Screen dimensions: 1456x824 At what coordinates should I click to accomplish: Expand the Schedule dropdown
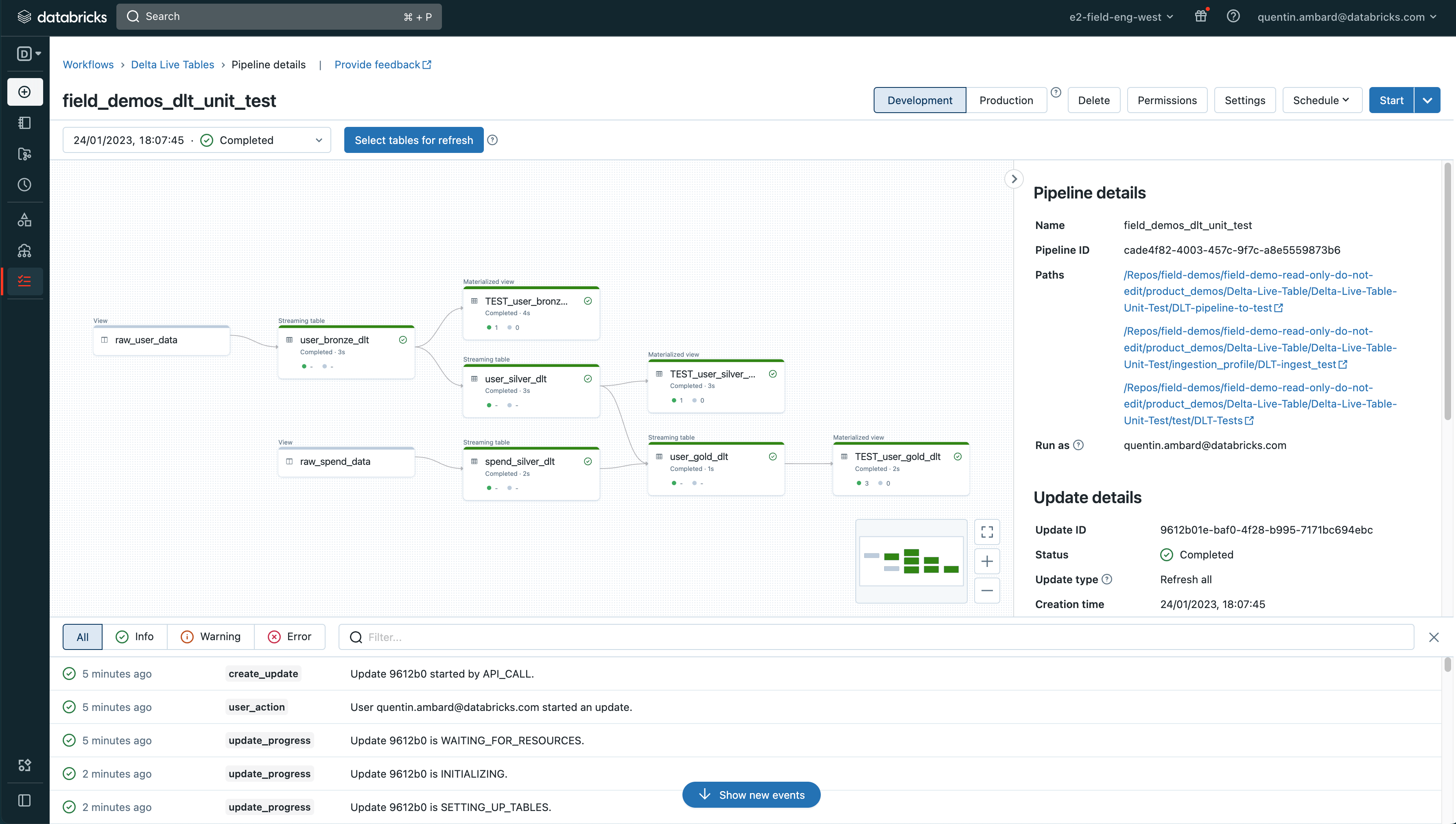(x=1321, y=100)
